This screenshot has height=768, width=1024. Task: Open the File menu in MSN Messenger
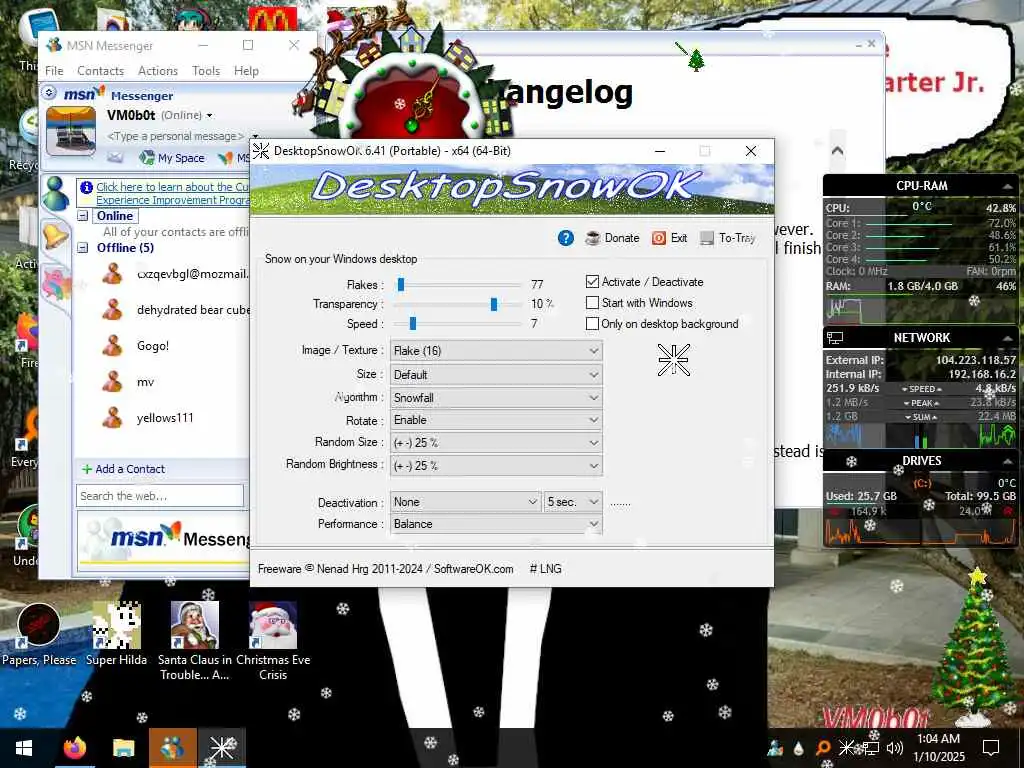(54, 71)
